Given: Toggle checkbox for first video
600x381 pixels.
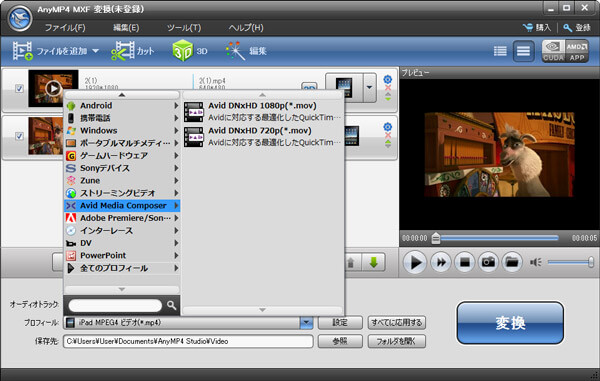Looking at the screenshot, I should [19, 88].
